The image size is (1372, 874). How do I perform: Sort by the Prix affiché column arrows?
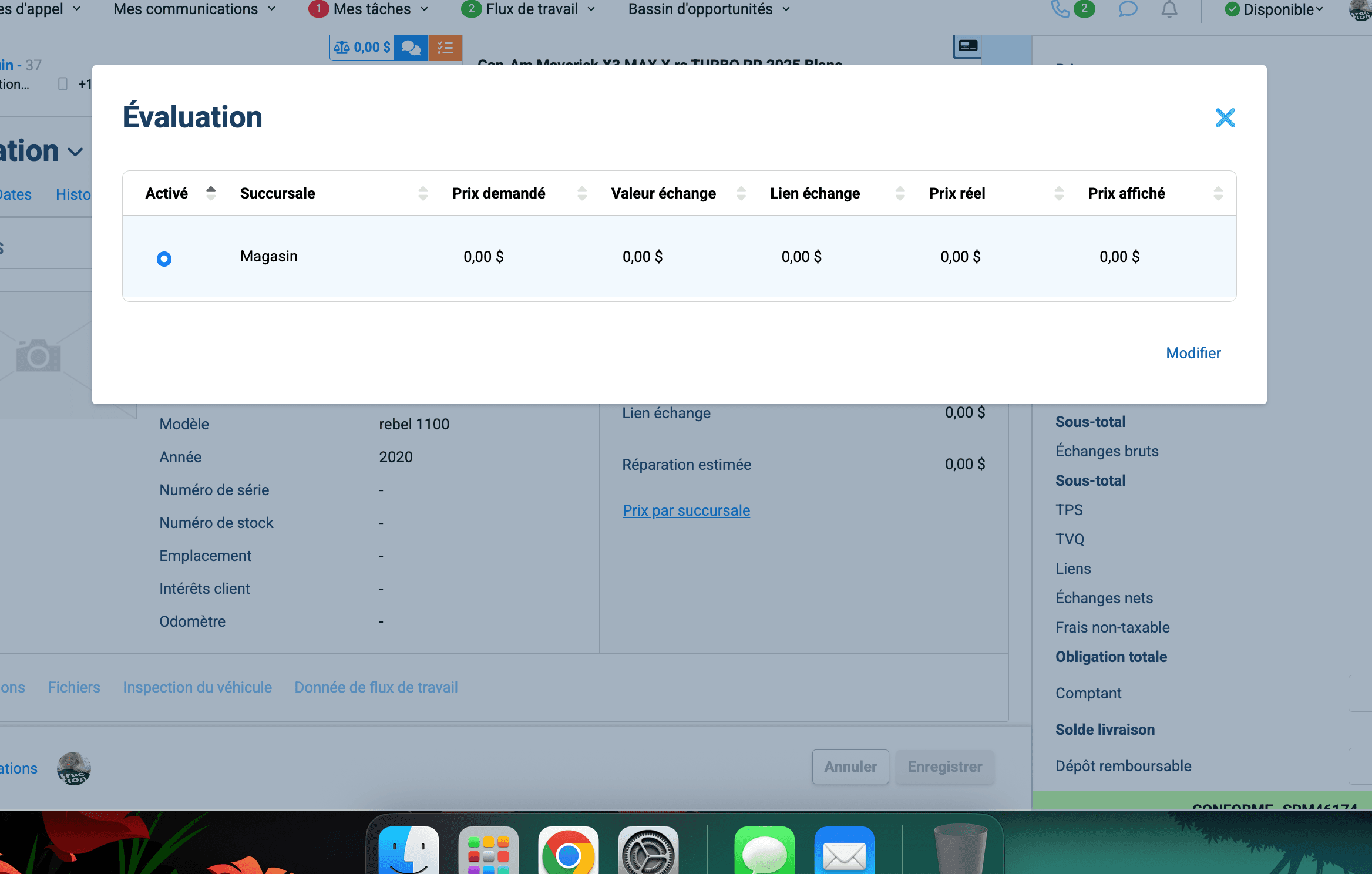[1218, 193]
